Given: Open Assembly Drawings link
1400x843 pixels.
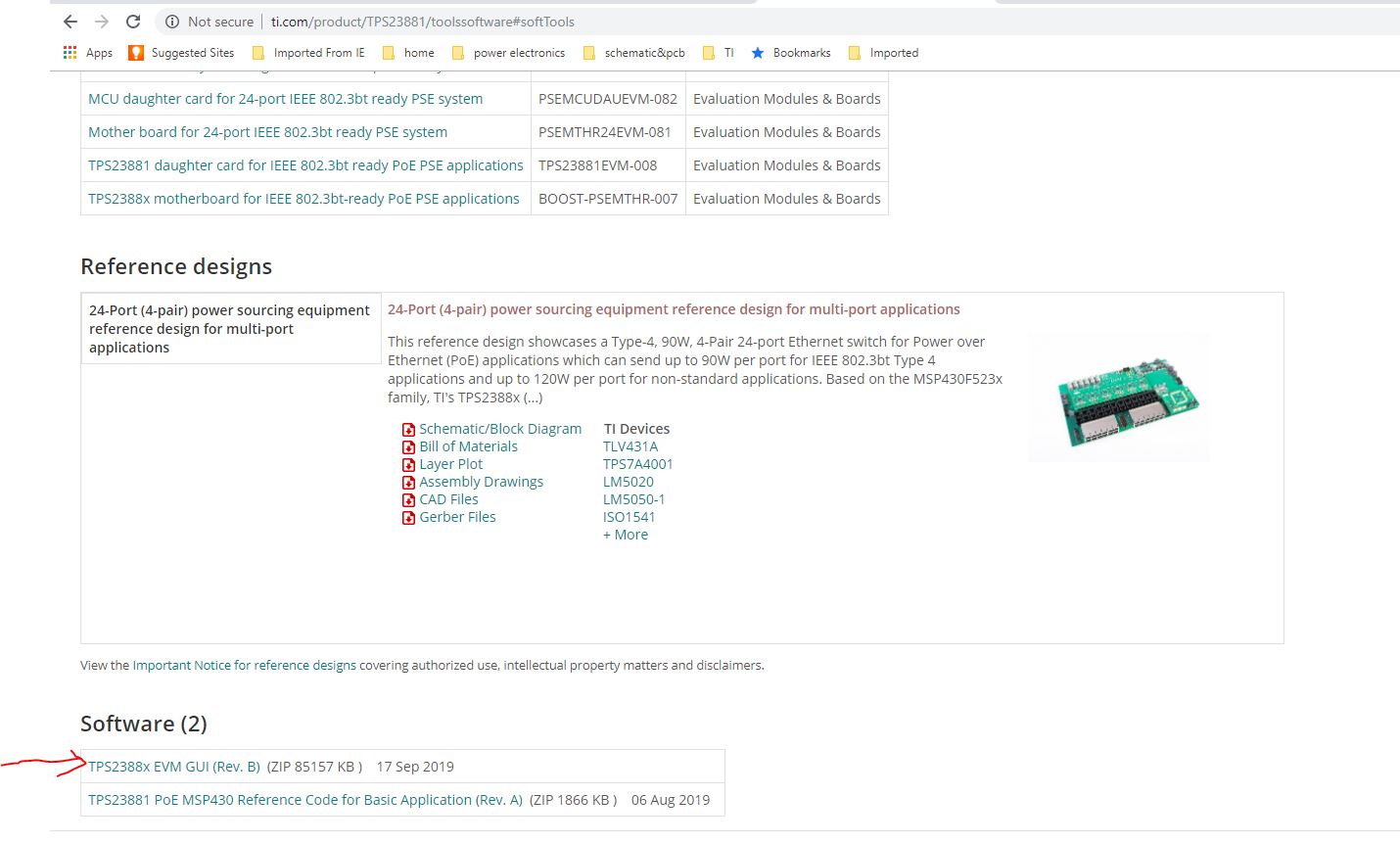Looking at the screenshot, I should 481,482.
